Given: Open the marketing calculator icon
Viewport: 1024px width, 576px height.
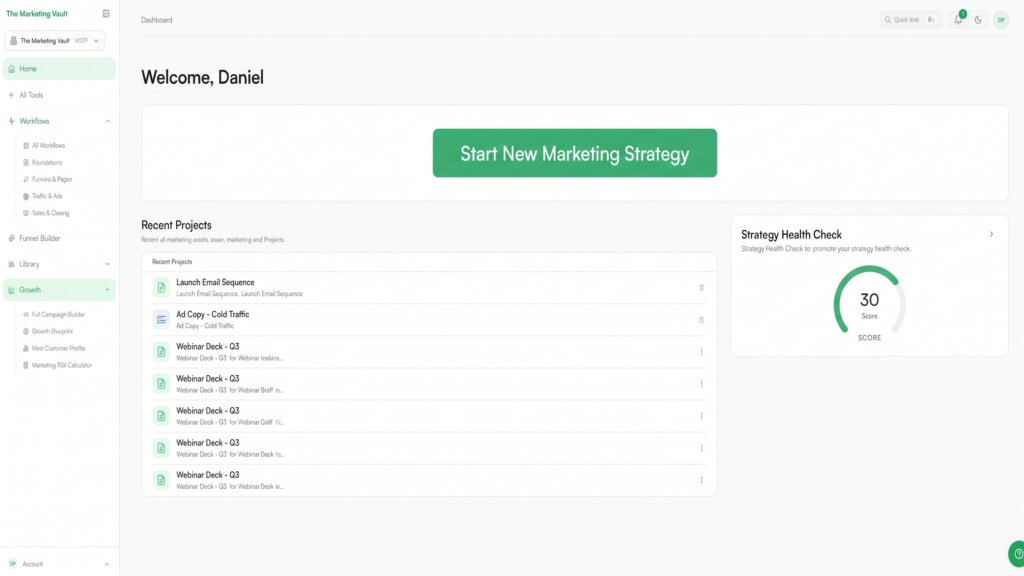Looking at the screenshot, I should (x=26, y=365).
